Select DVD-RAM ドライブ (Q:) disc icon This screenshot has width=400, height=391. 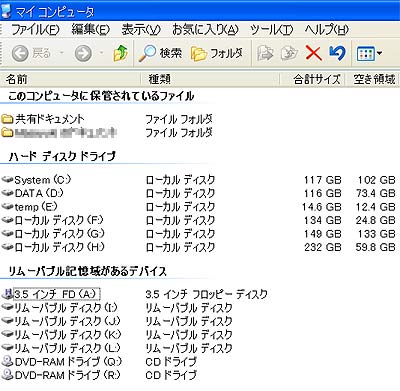coord(7,361)
